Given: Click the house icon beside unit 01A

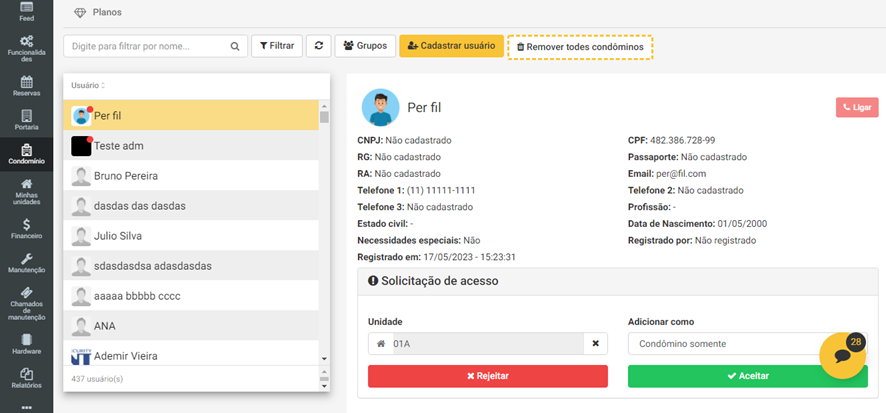Looking at the screenshot, I should pyautogui.click(x=381, y=344).
